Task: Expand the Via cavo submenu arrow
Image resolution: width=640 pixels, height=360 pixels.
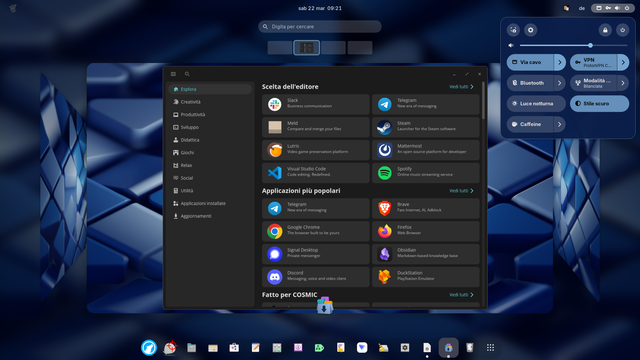Action: 560,62
